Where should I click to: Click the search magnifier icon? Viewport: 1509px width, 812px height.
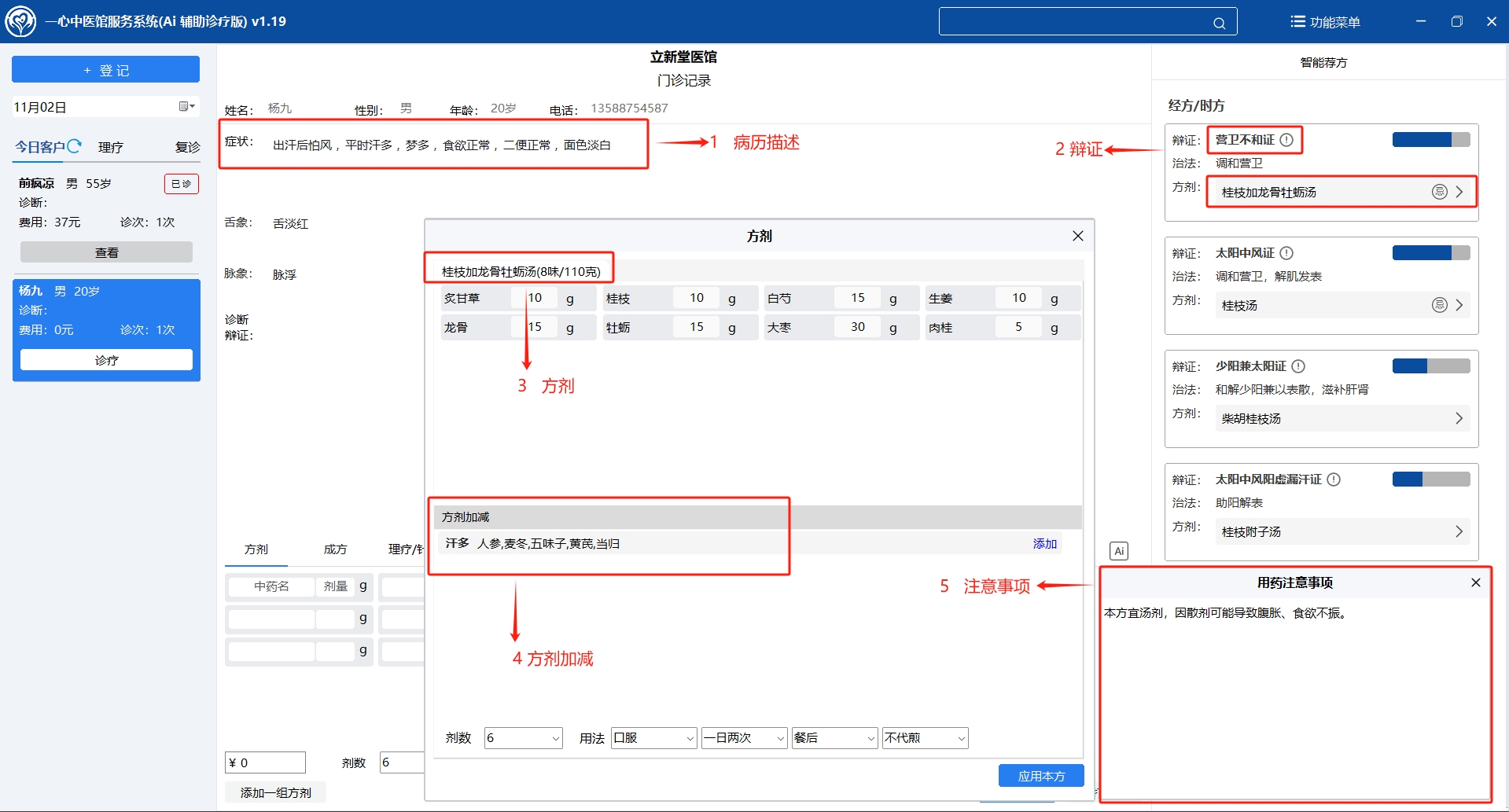1220,22
